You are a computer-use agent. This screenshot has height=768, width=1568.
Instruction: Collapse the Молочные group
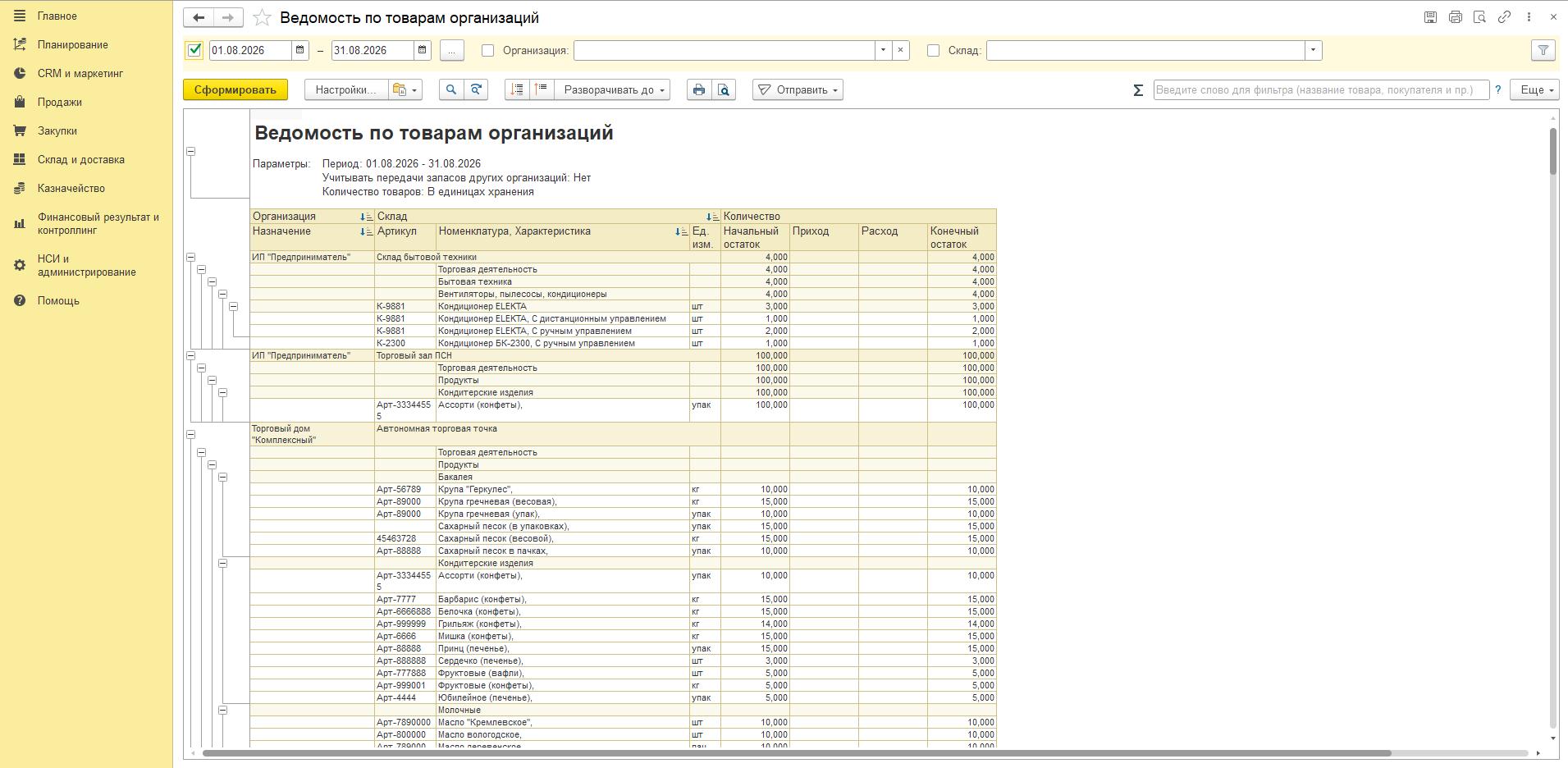222,710
